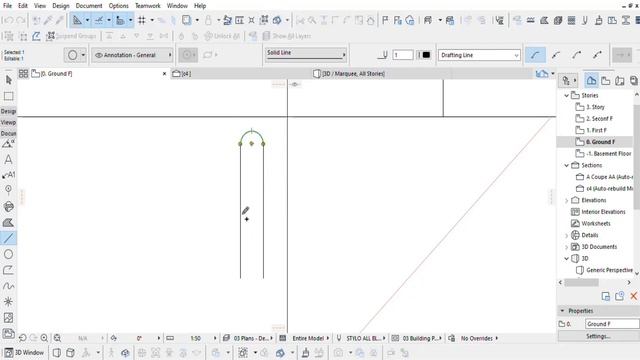640x360 pixels.
Task: Open the Annotation - General layer dropdown
Action: click(133, 55)
